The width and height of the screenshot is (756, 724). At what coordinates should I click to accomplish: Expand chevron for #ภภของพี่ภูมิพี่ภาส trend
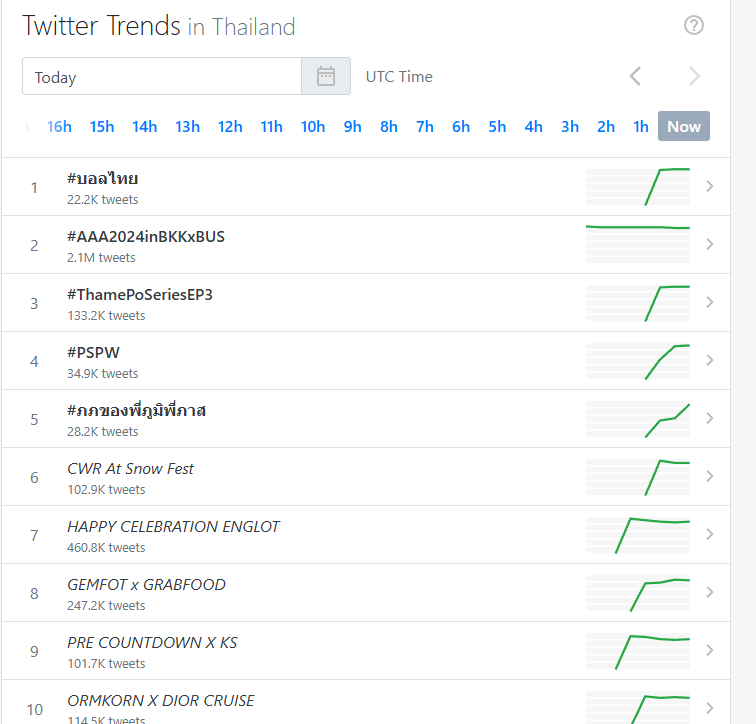(x=710, y=418)
